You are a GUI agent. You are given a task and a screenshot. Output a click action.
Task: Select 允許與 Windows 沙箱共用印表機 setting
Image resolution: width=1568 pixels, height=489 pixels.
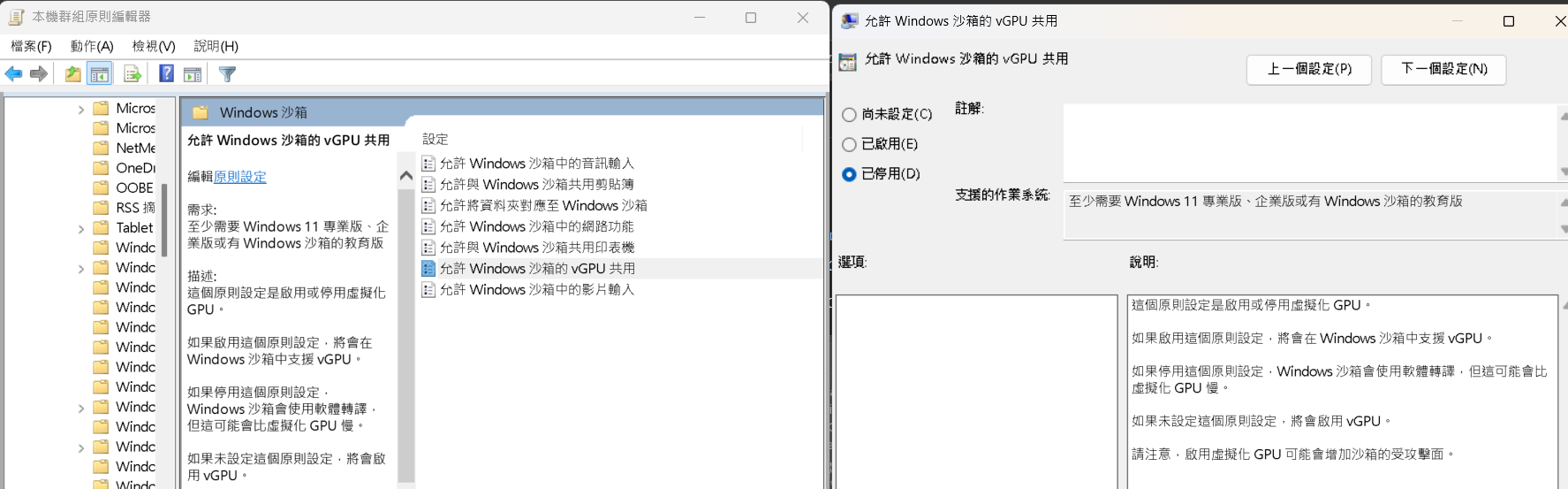(x=537, y=248)
